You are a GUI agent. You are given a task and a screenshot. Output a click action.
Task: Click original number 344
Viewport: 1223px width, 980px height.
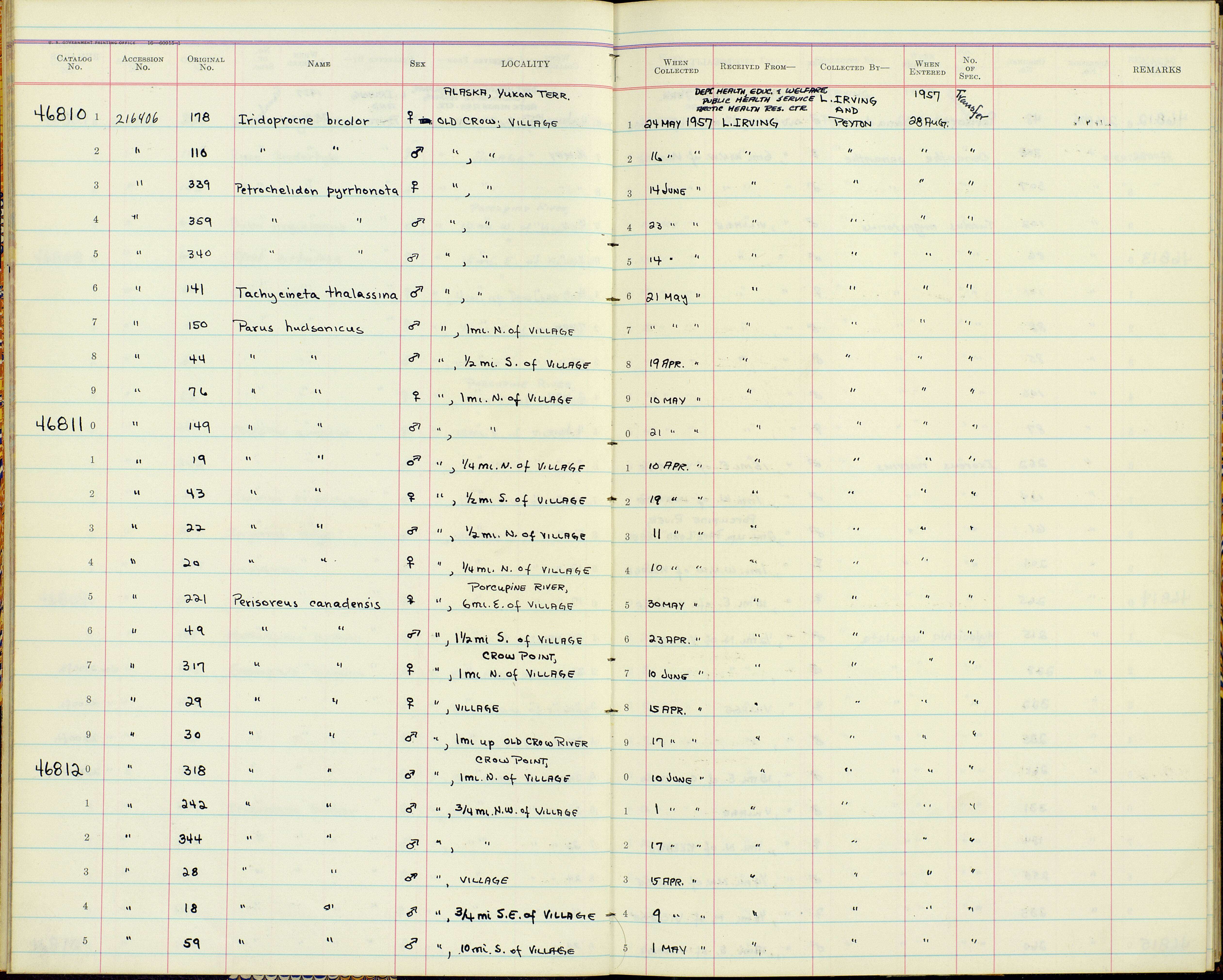tap(191, 838)
